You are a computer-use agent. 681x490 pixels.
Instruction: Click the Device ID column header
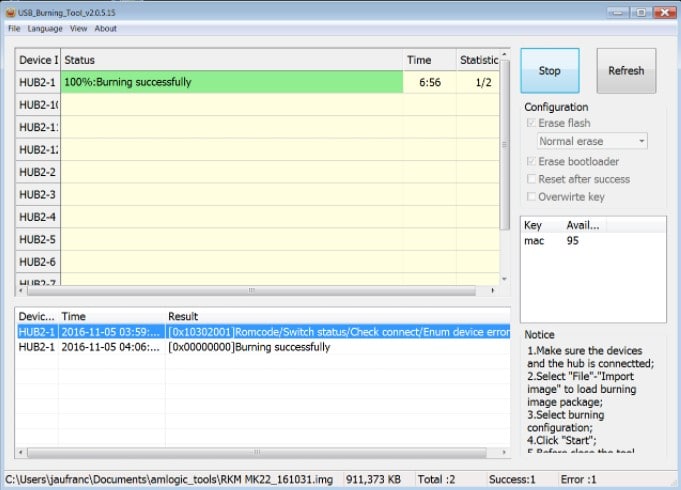[38, 60]
